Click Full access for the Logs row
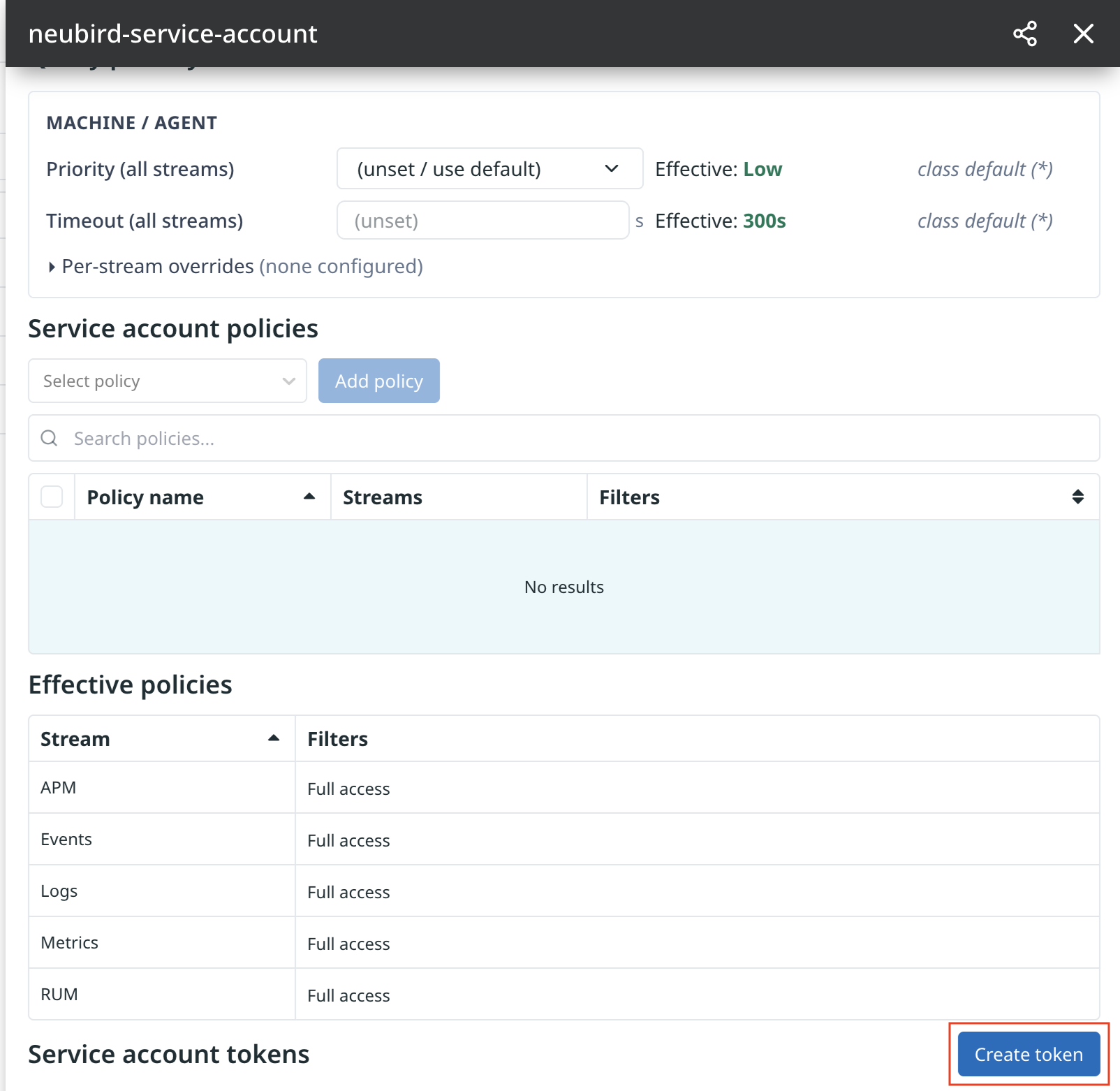The height and width of the screenshot is (1091, 1120). [348, 892]
